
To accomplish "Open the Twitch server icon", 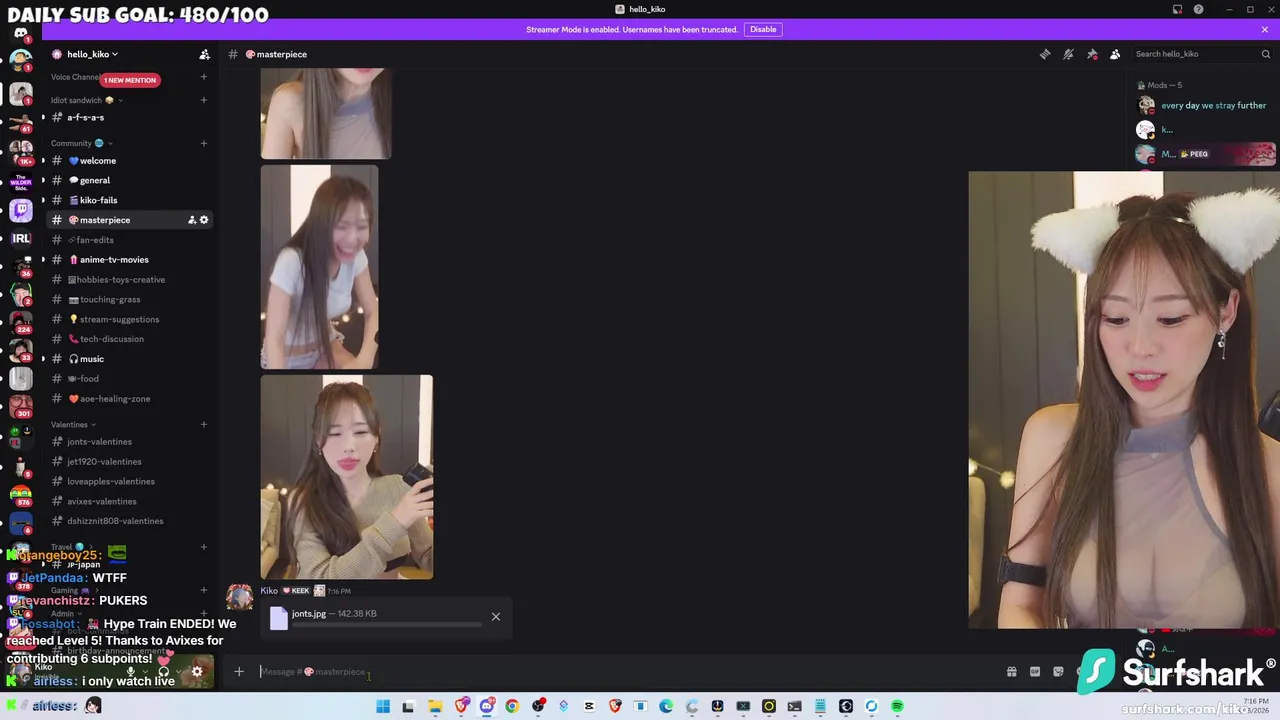I will click(x=21, y=210).
